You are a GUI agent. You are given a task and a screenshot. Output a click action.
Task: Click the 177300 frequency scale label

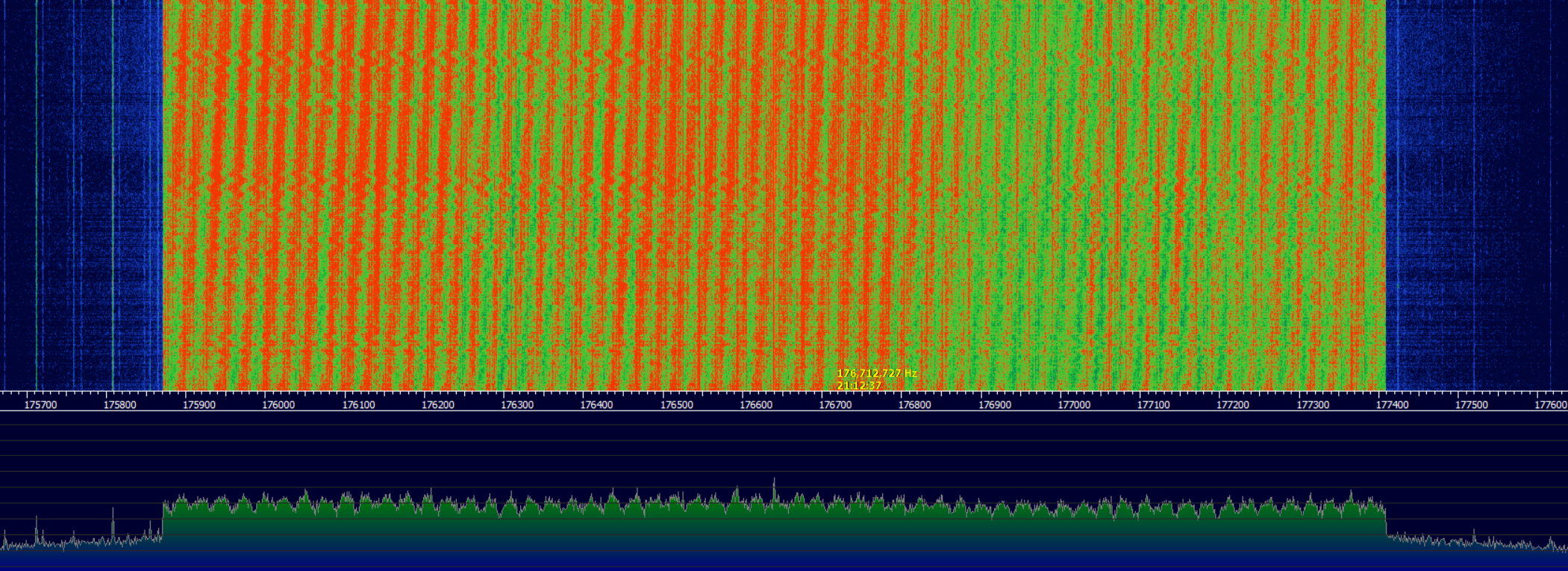(x=1313, y=405)
